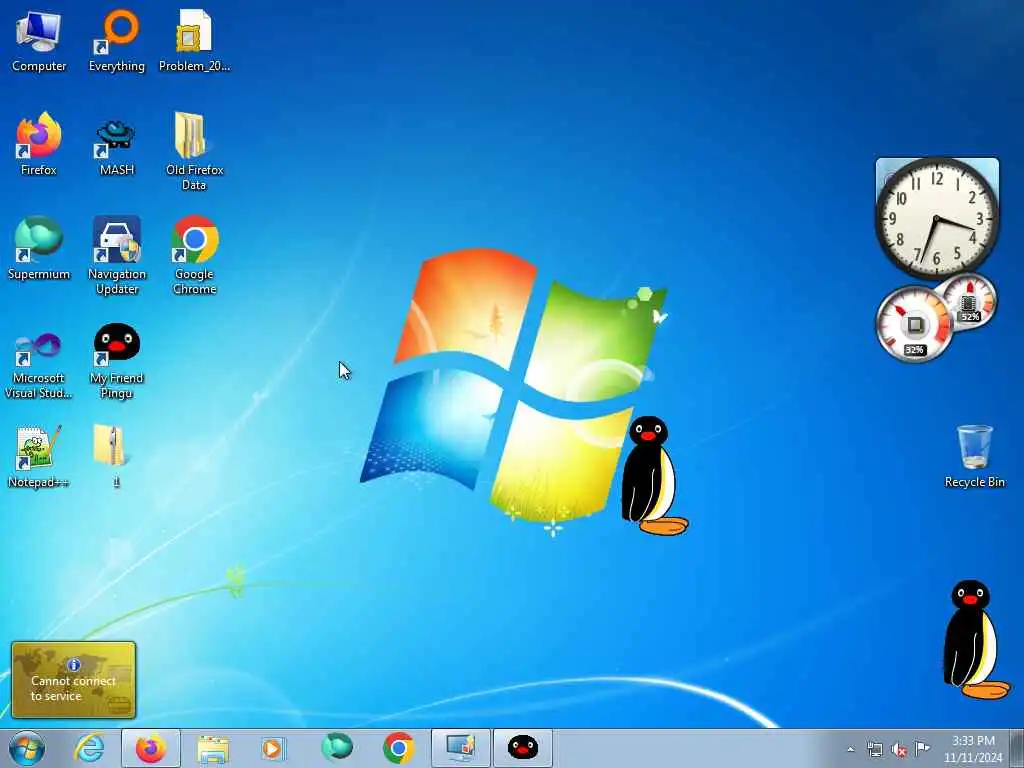The height and width of the screenshot is (768, 1024).
Task: Select the Everything search shortcut
Action: point(117,40)
